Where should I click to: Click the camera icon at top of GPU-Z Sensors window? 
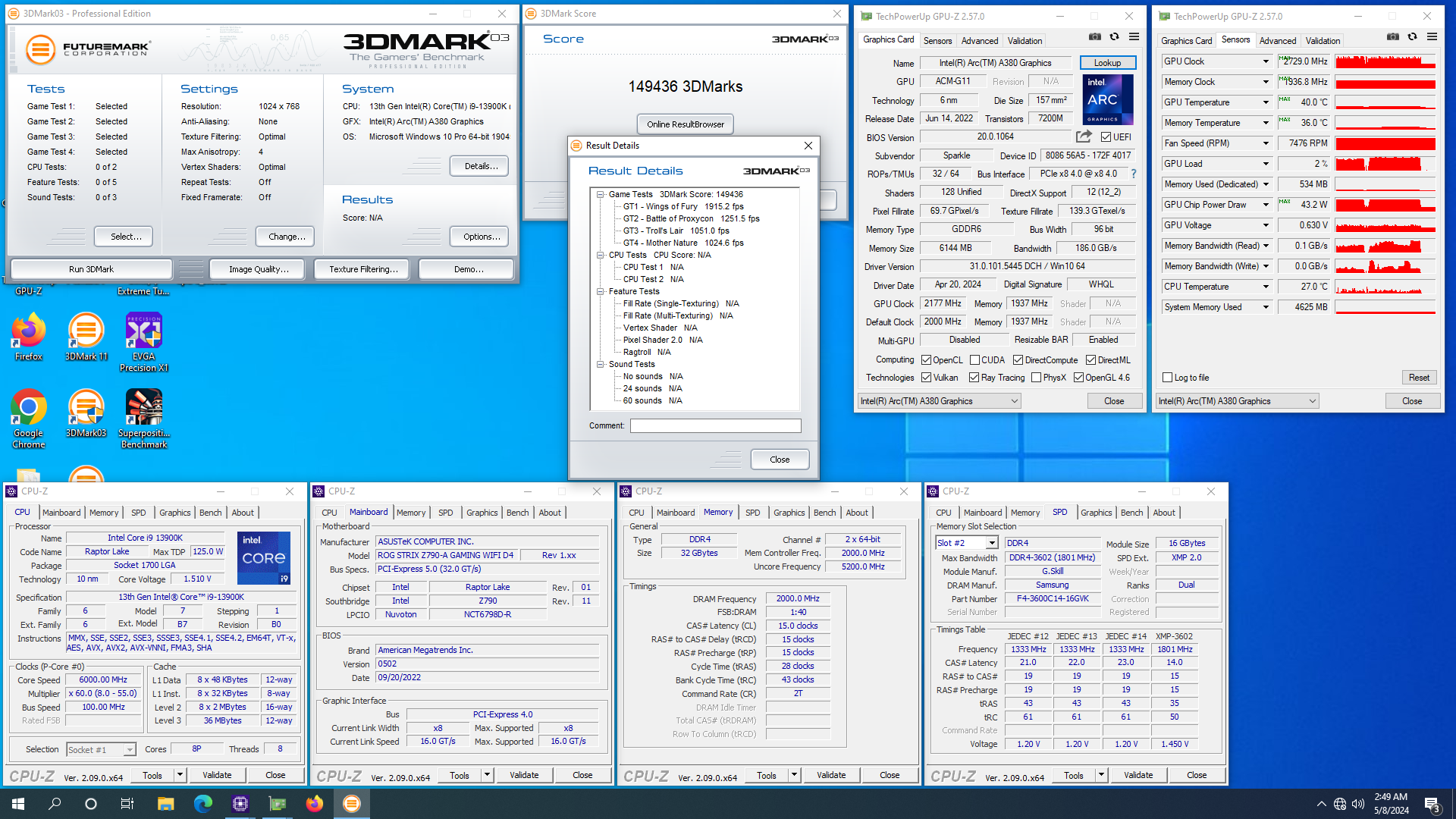click(x=1392, y=36)
